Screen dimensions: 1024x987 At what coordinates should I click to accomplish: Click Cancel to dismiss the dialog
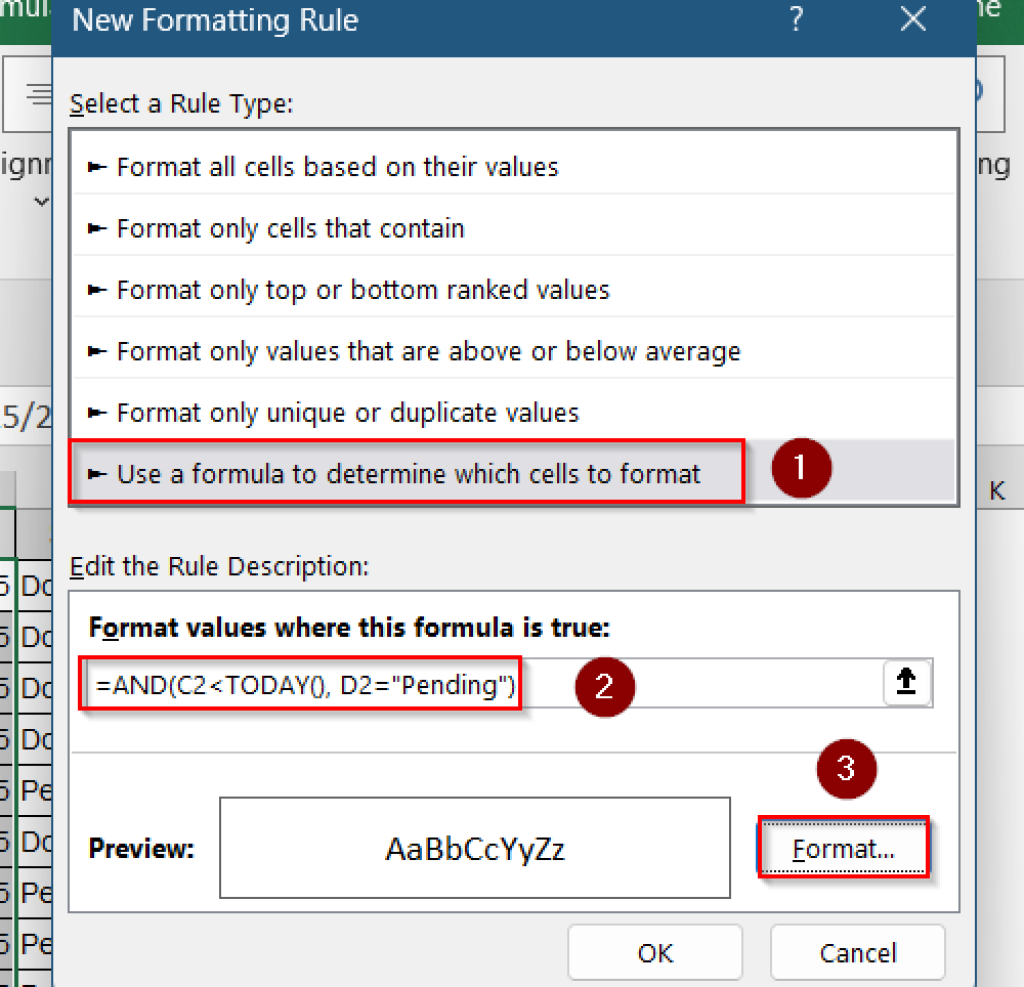(857, 952)
